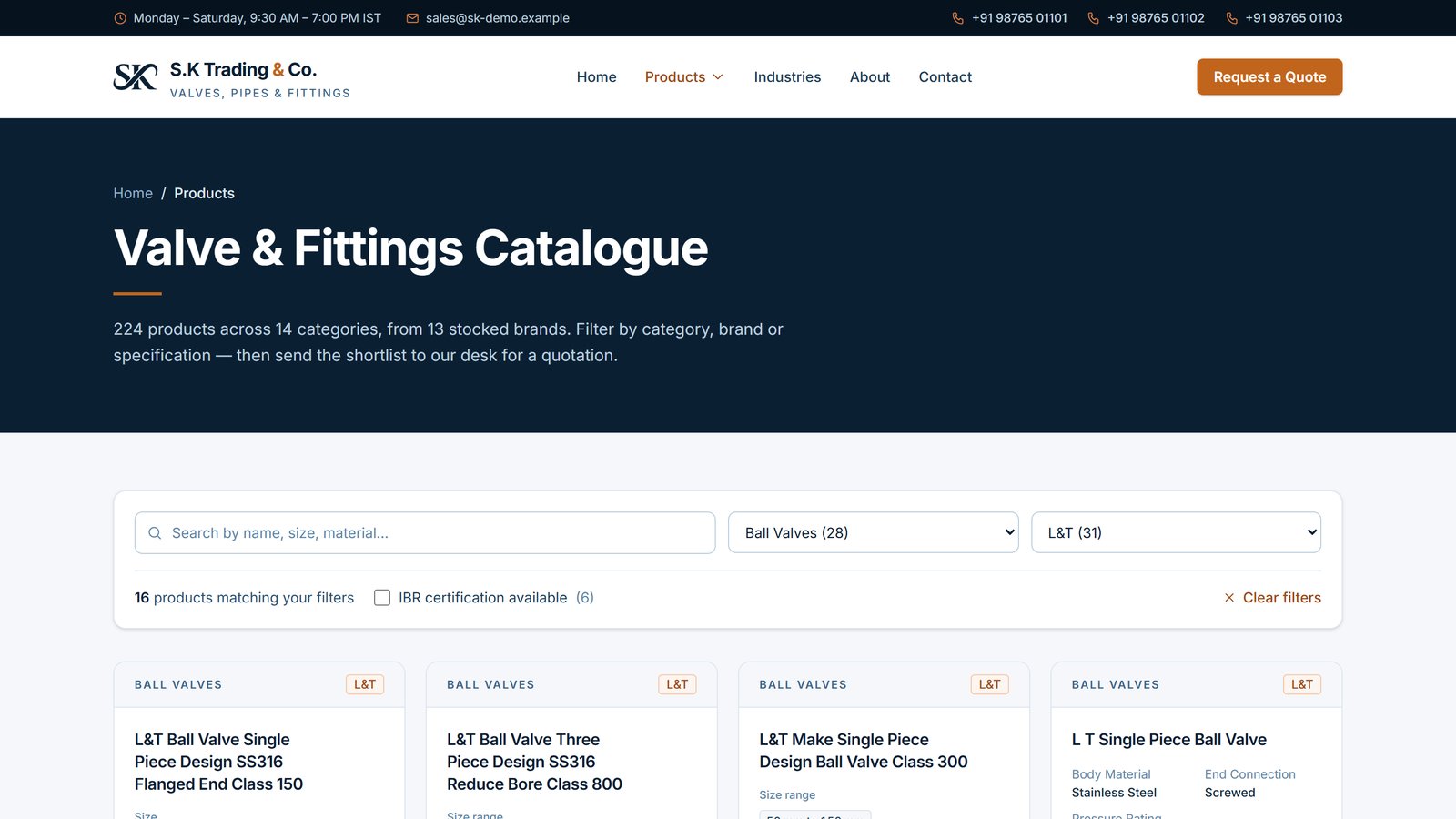Screen dimensions: 1456x819
Task: Click the Stainless Steel body material value
Action: pos(1114,793)
